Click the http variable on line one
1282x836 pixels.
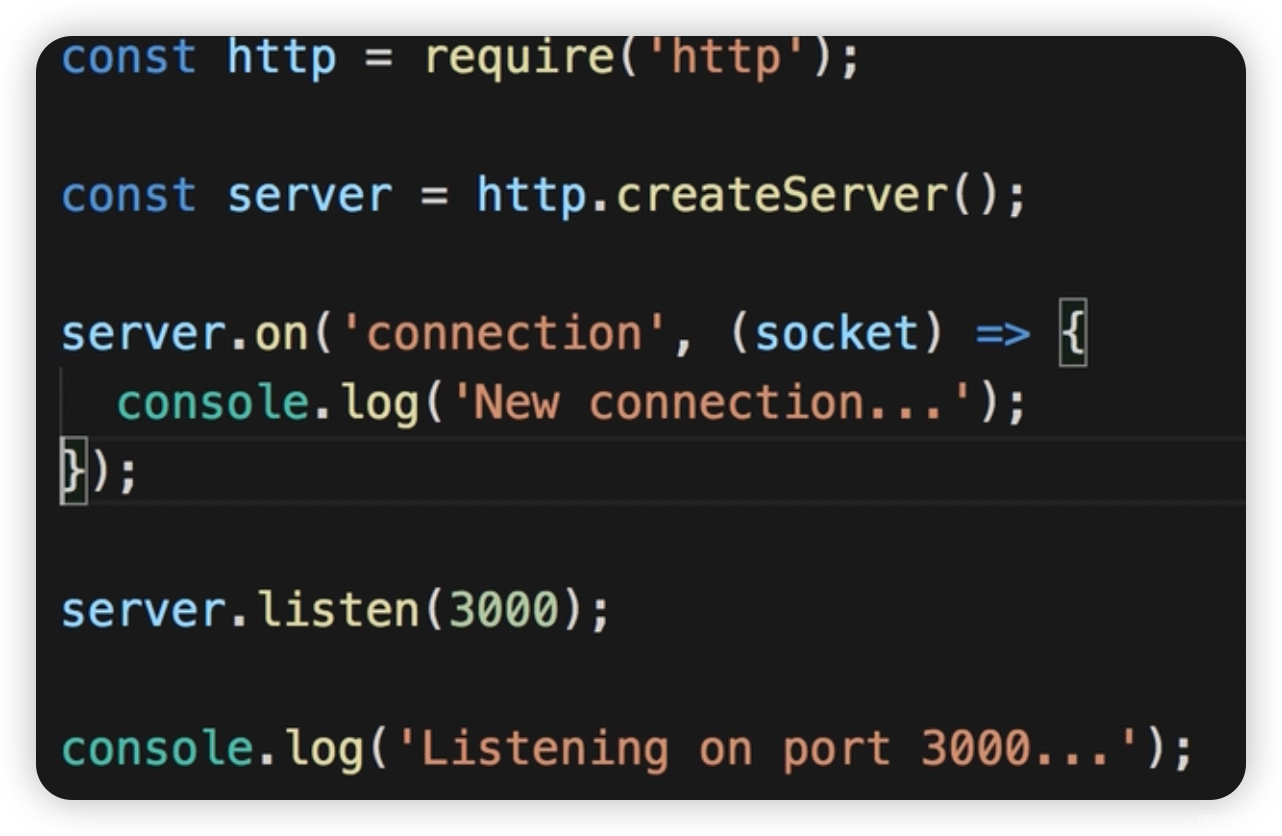pos(281,57)
